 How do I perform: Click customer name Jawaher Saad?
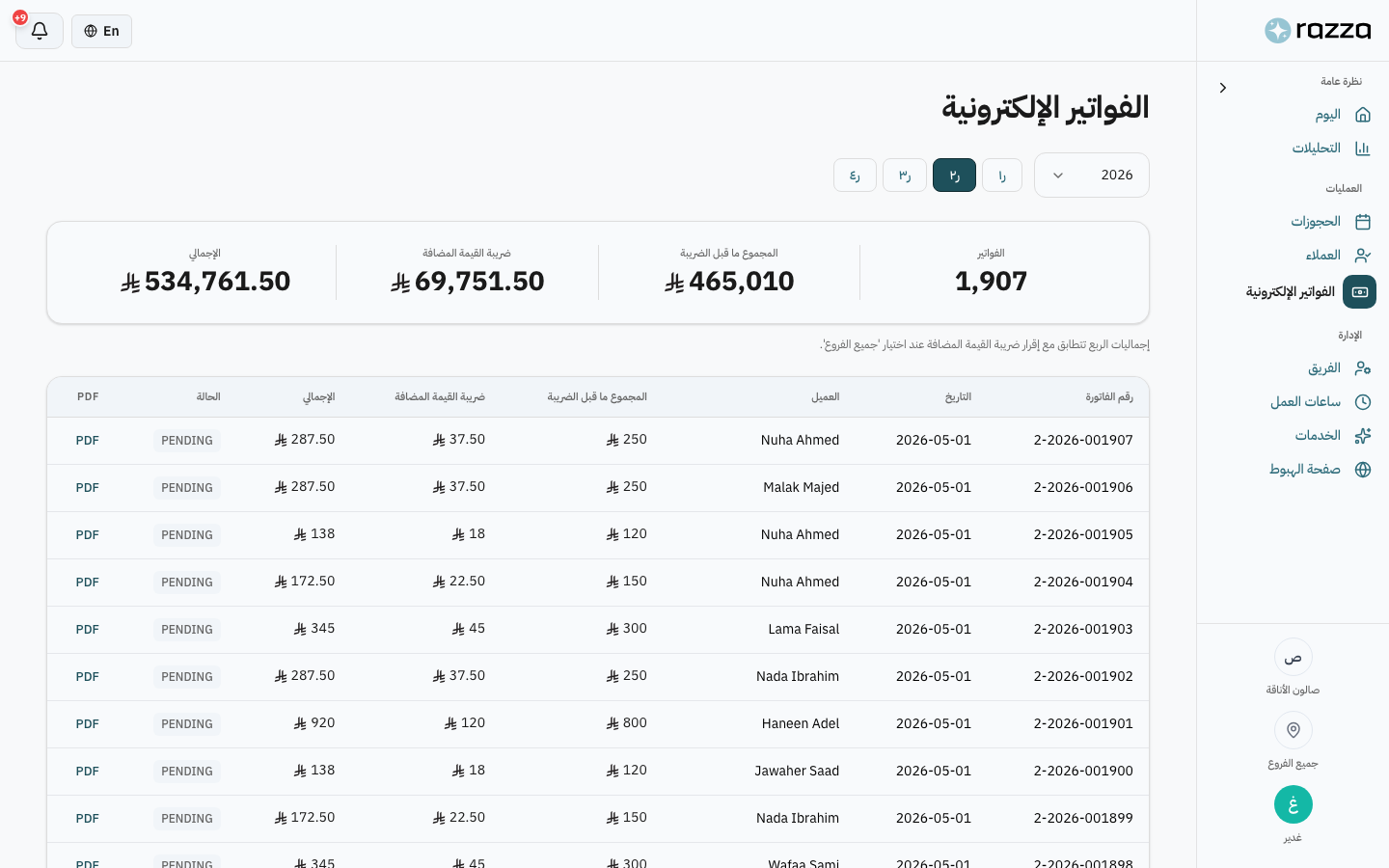pos(797,772)
